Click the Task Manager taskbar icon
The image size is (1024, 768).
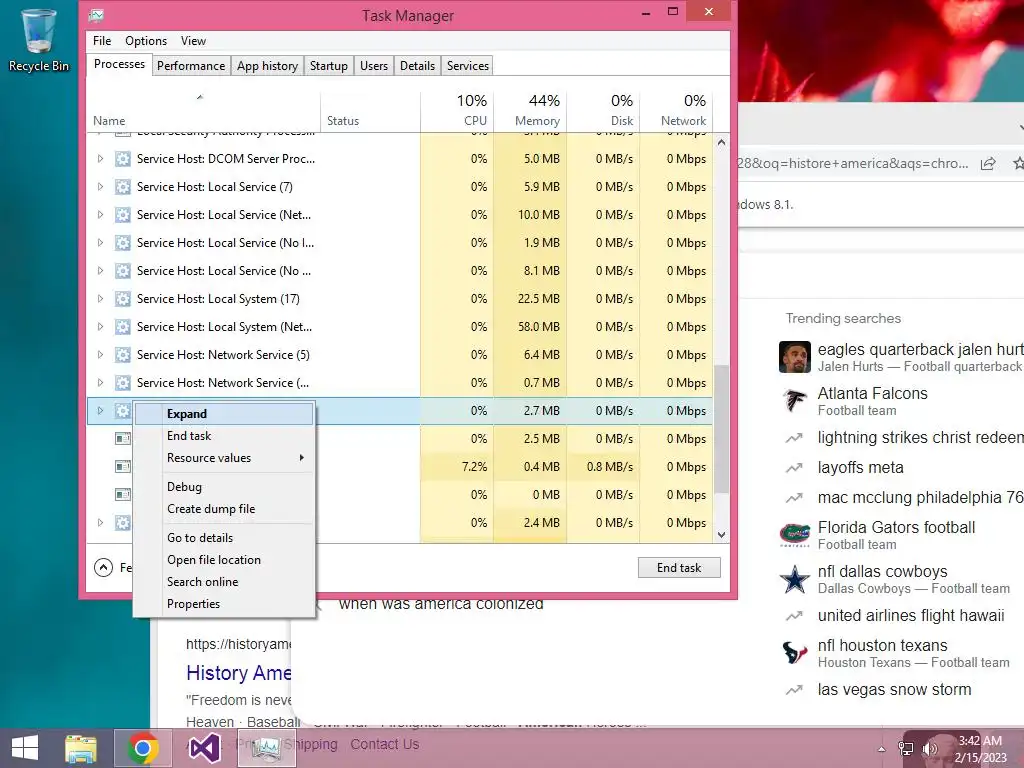point(266,748)
